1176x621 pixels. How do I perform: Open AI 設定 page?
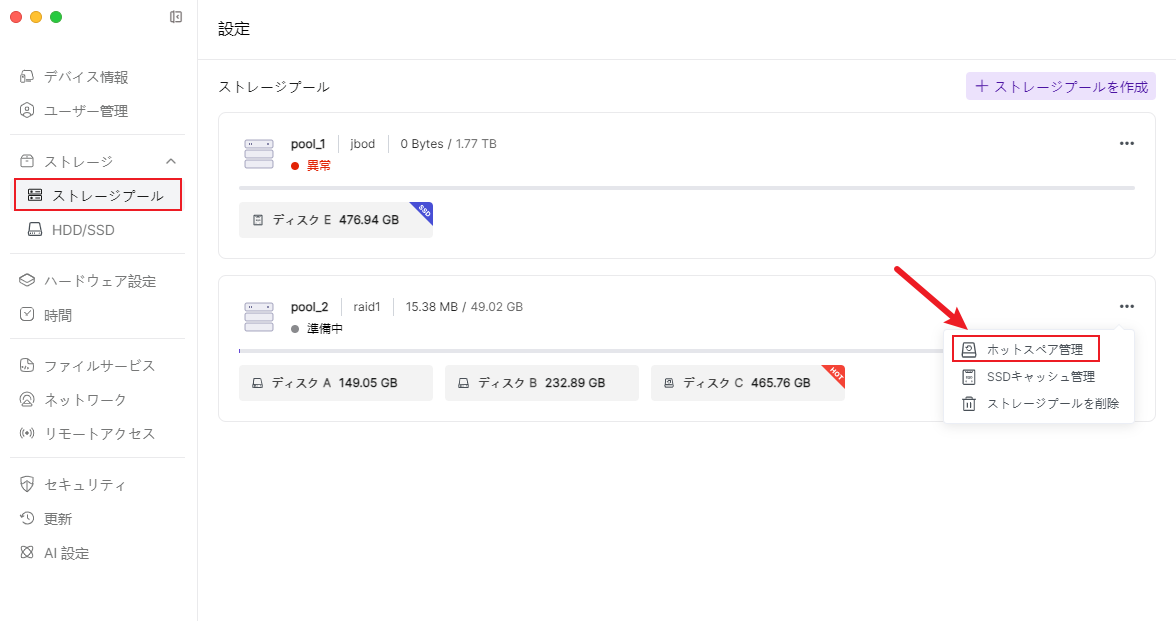pyautogui.click(x=66, y=553)
